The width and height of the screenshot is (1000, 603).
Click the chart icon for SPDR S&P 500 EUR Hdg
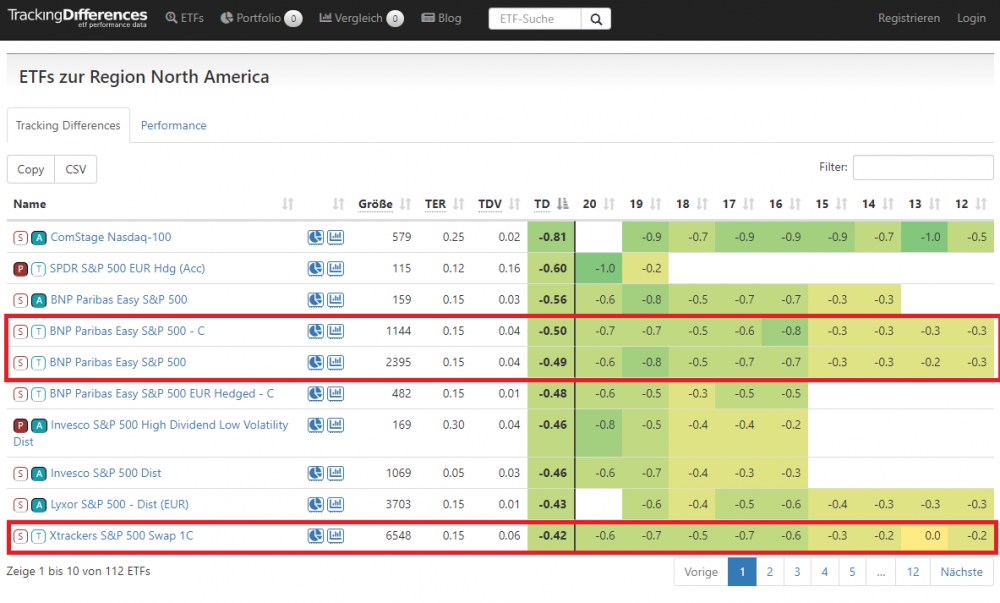pos(335,269)
